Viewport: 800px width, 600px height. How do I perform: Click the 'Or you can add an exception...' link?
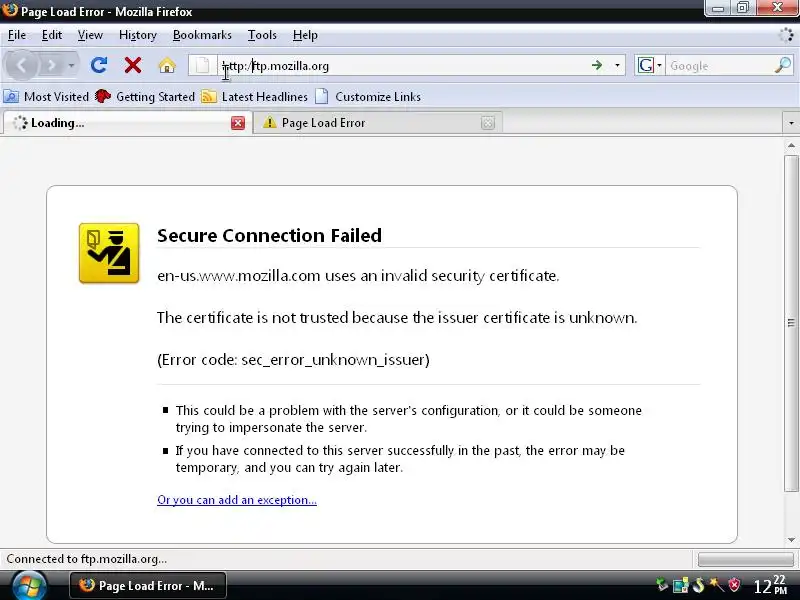click(x=237, y=500)
